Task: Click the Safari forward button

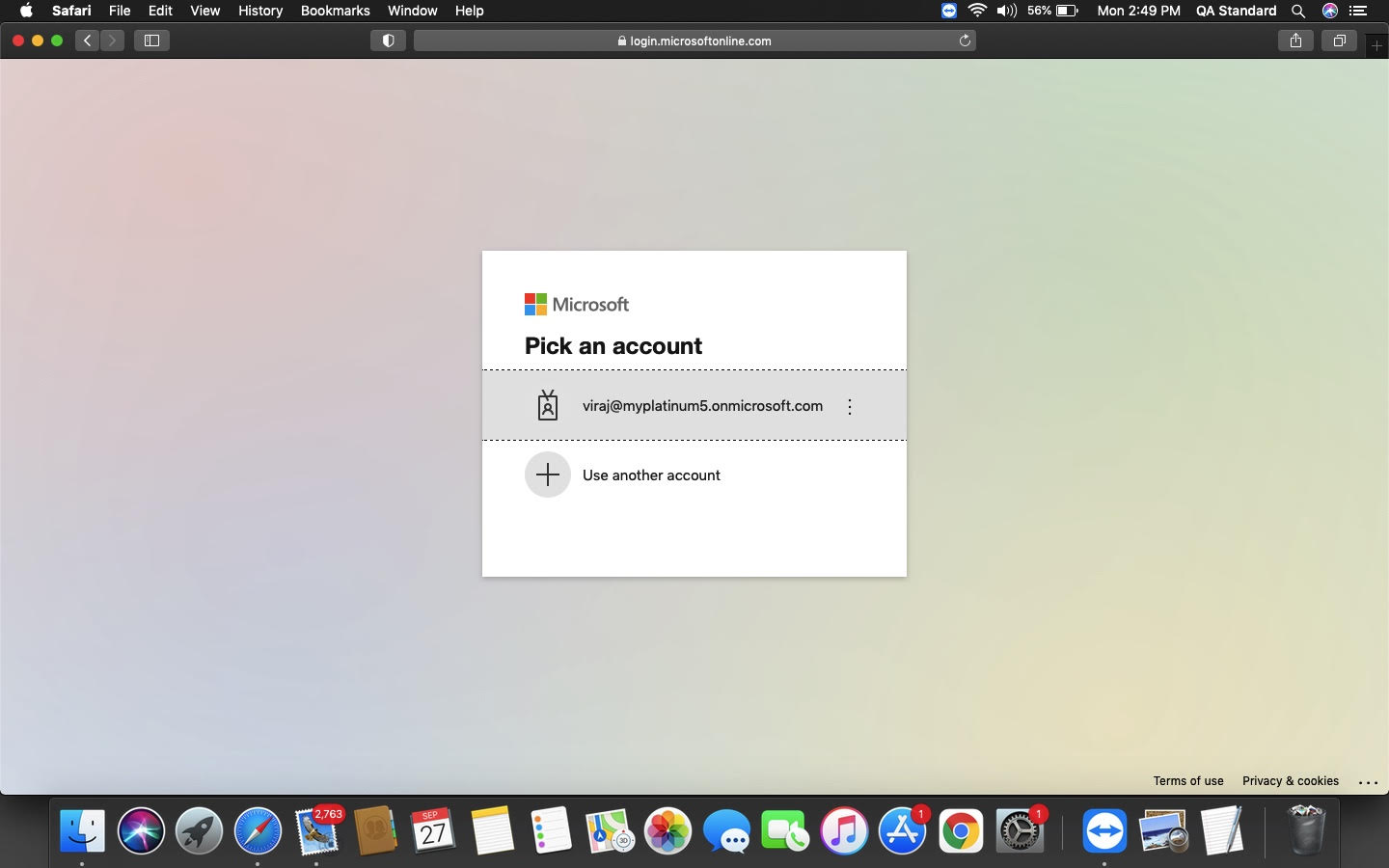Action: tap(112, 41)
